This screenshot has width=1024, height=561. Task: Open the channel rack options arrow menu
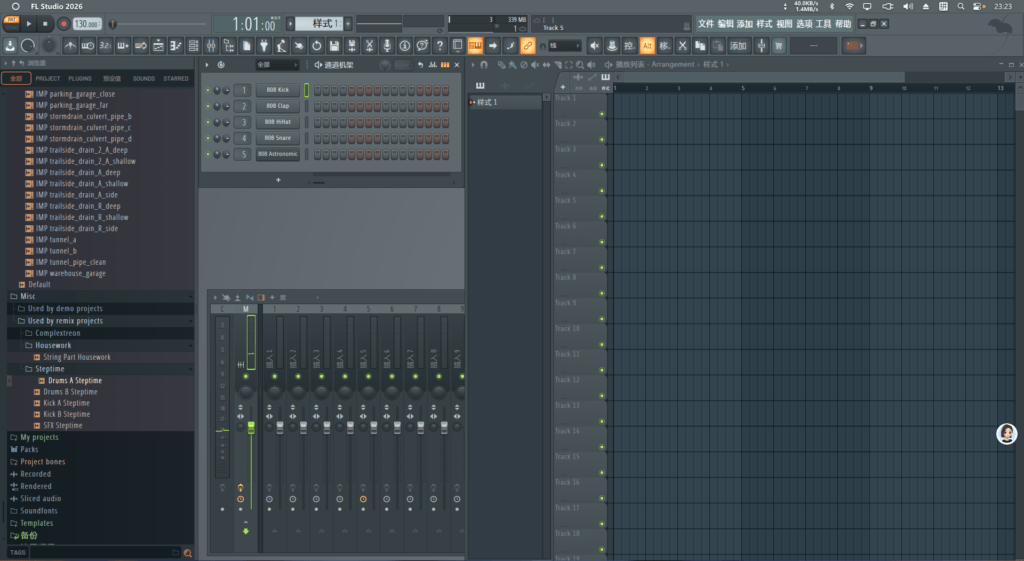207,65
